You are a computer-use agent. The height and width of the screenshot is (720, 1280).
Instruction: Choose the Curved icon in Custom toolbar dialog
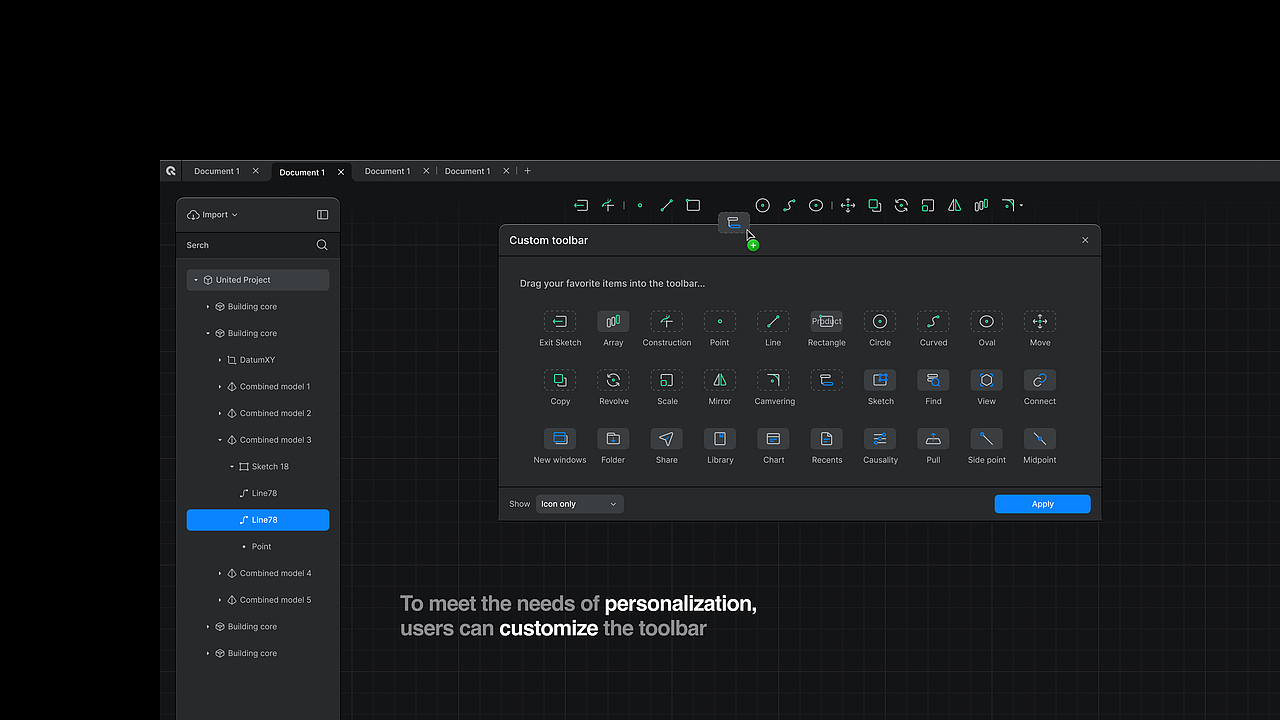point(933,321)
